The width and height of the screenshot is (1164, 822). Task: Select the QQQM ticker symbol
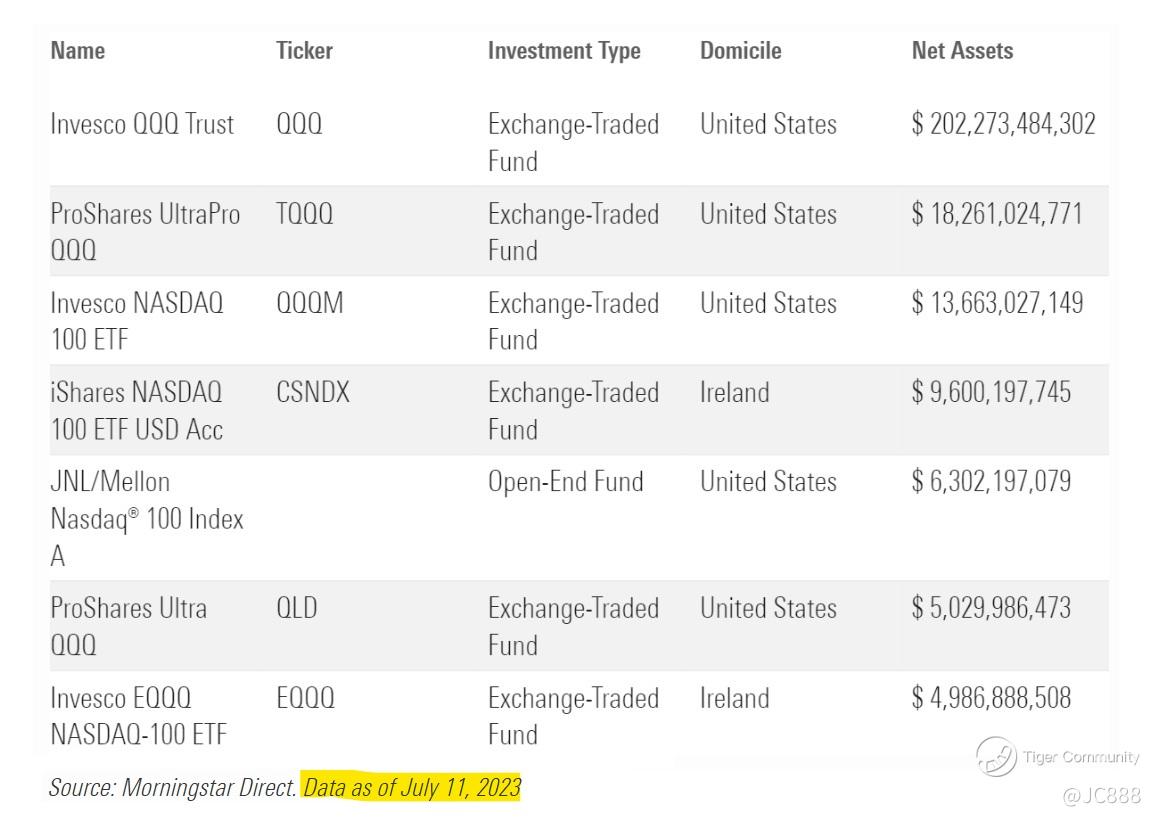[x=309, y=304]
